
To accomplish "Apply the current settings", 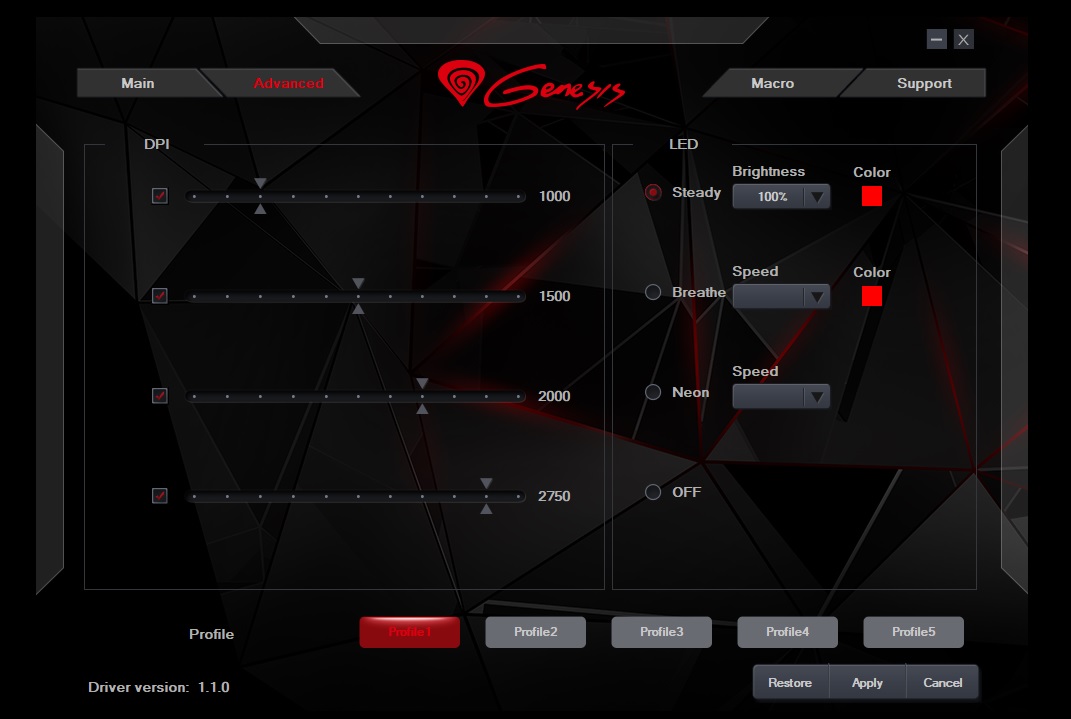I will [x=867, y=682].
